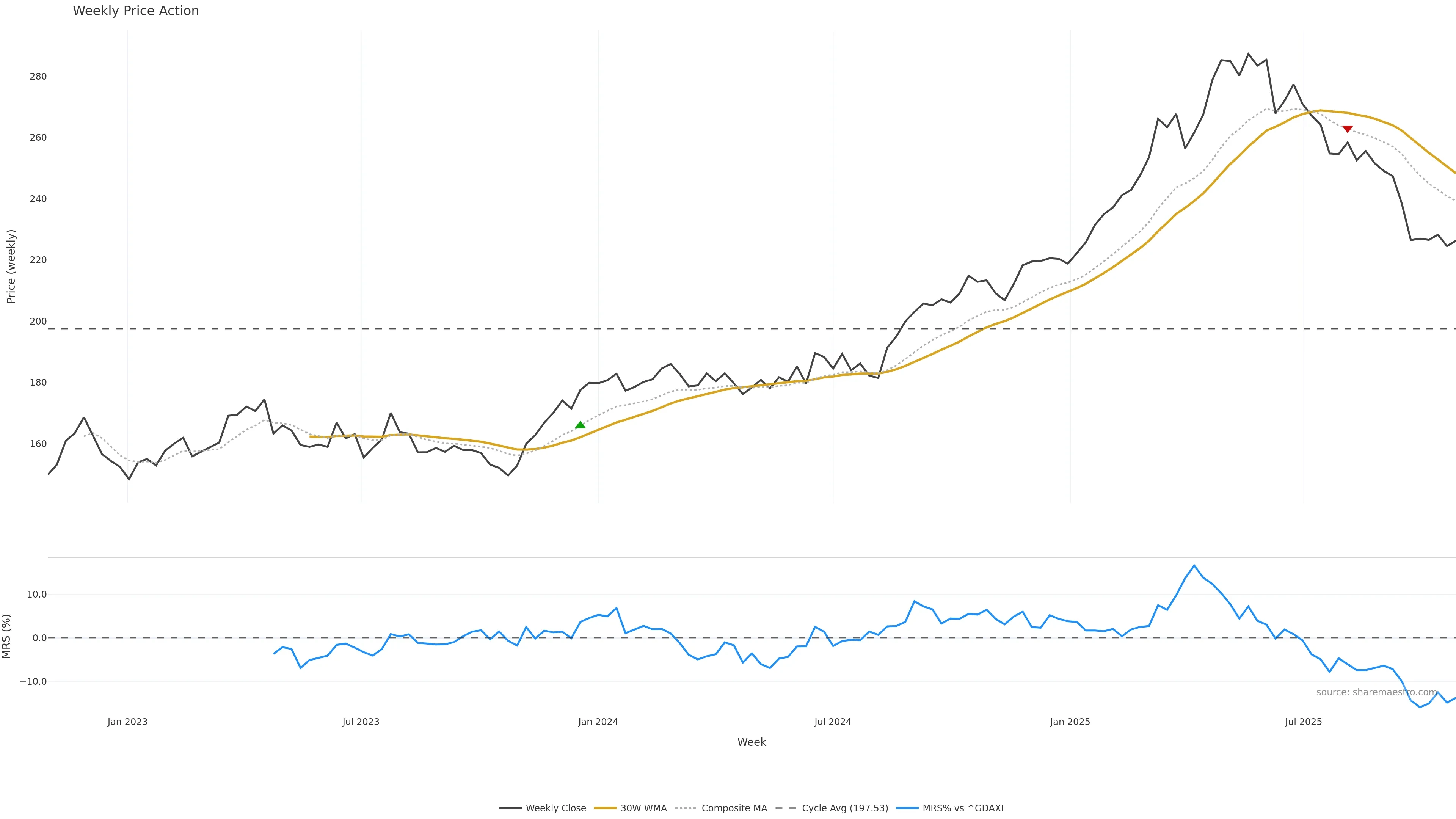Click the Price (weekly) y-axis title
This screenshot has width=1456, height=819.
click(11, 266)
